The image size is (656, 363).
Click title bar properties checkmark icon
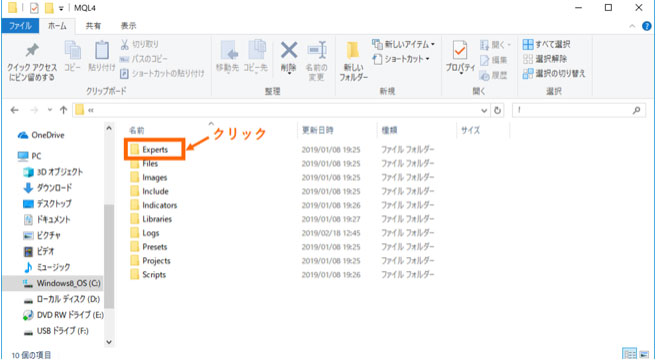click(x=34, y=8)
